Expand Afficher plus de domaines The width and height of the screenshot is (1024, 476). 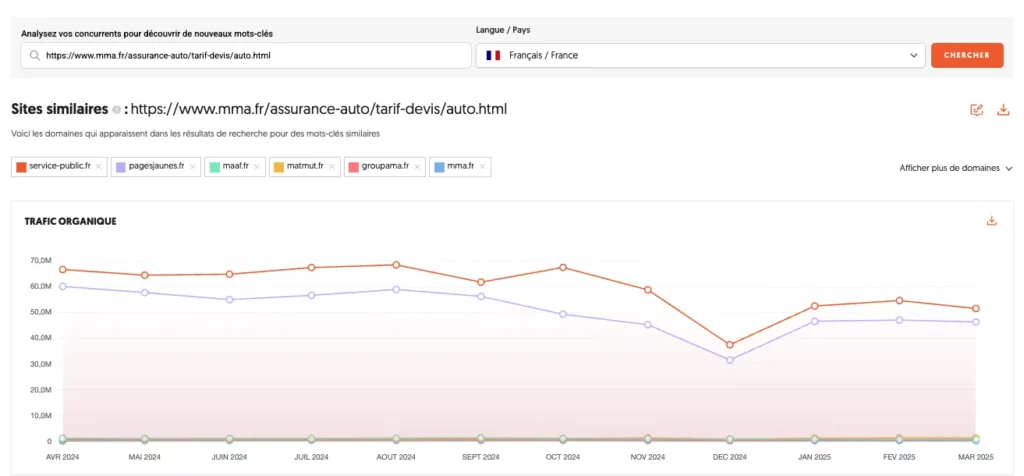tap(956, 168)
